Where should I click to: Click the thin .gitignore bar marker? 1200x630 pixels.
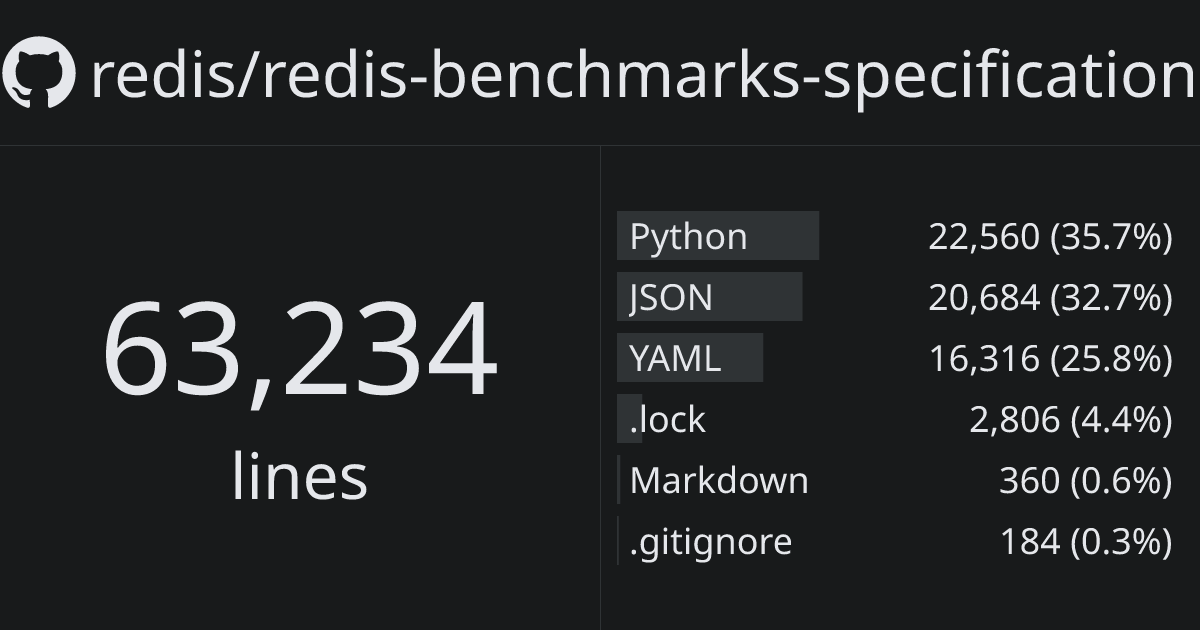tap(618, 541)
